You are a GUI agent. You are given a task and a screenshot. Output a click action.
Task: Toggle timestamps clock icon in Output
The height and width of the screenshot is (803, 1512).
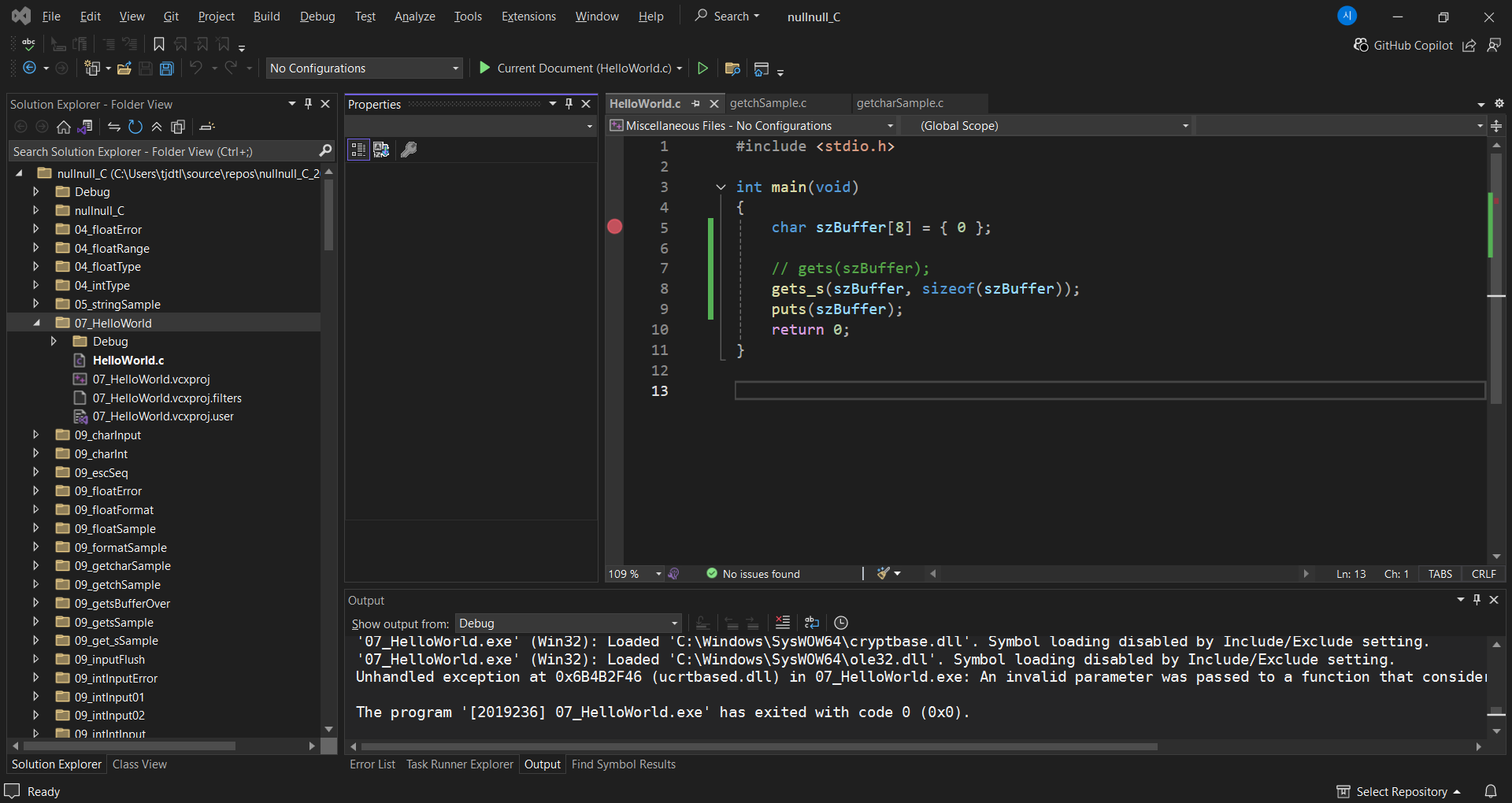point(841,623)
